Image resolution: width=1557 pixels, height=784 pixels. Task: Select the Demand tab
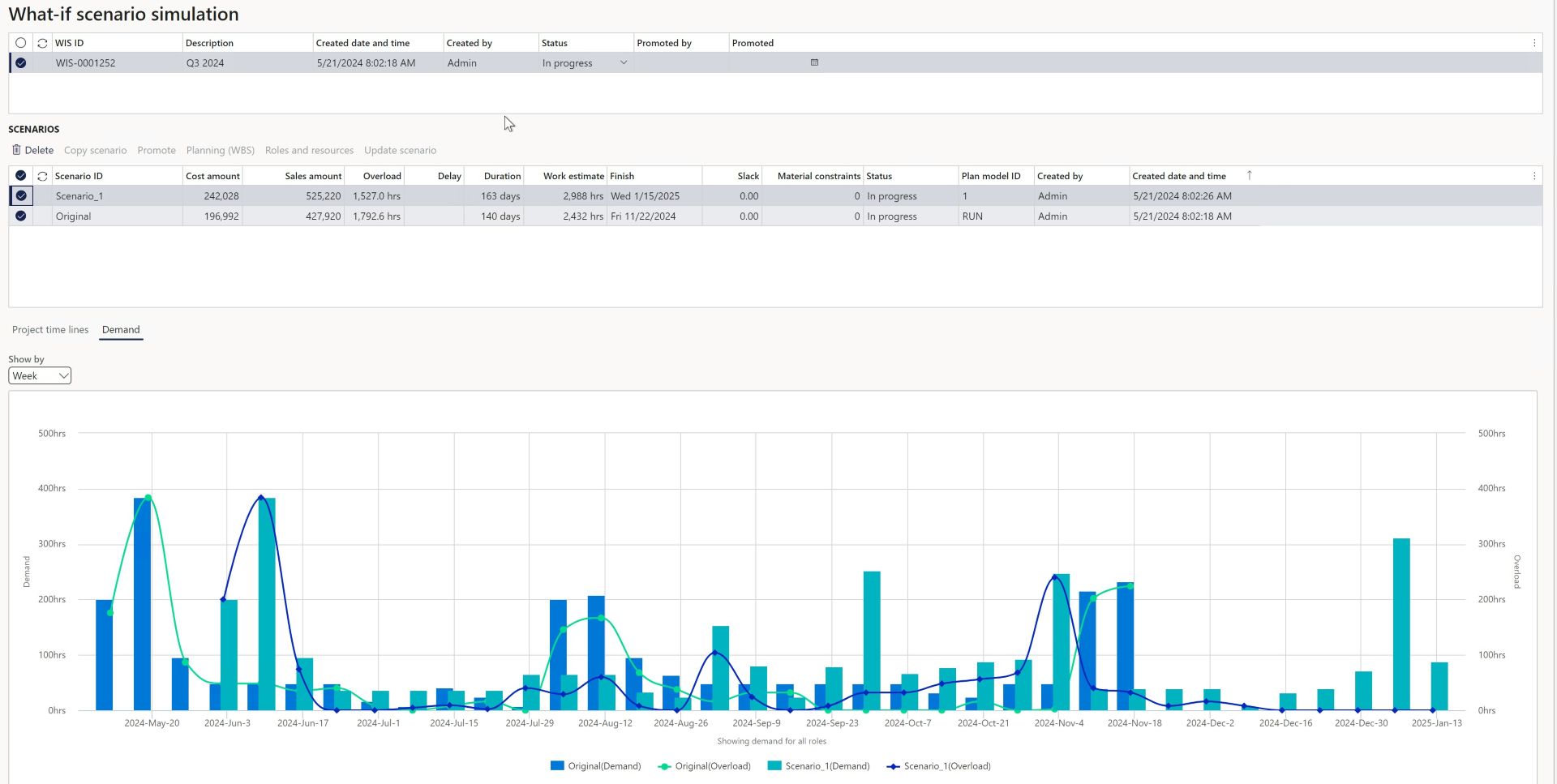click(x=121, y=330)
